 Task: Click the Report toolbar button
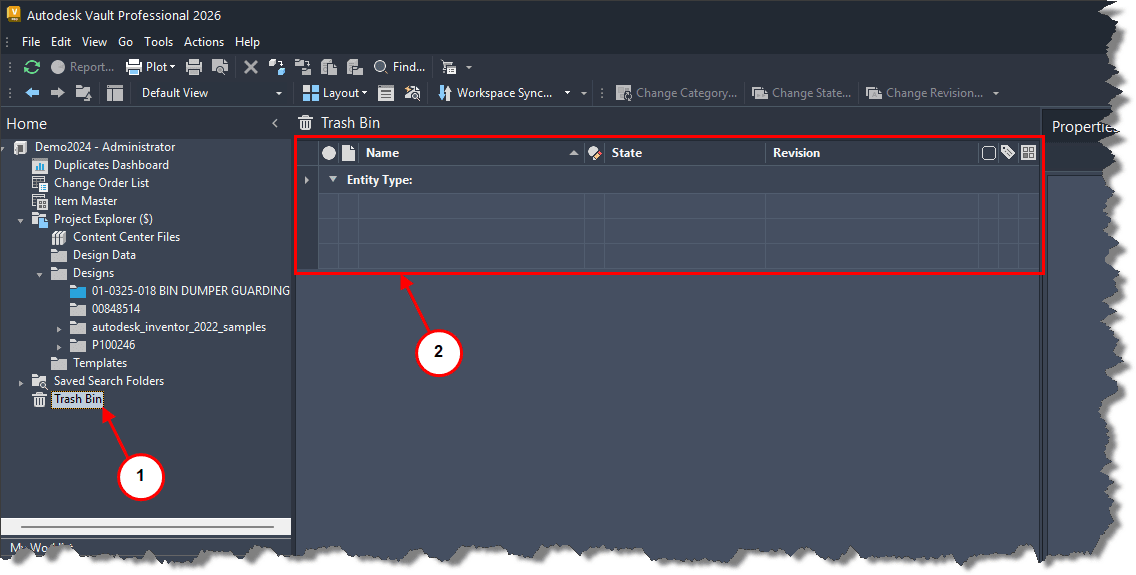(x=83, y=67)
